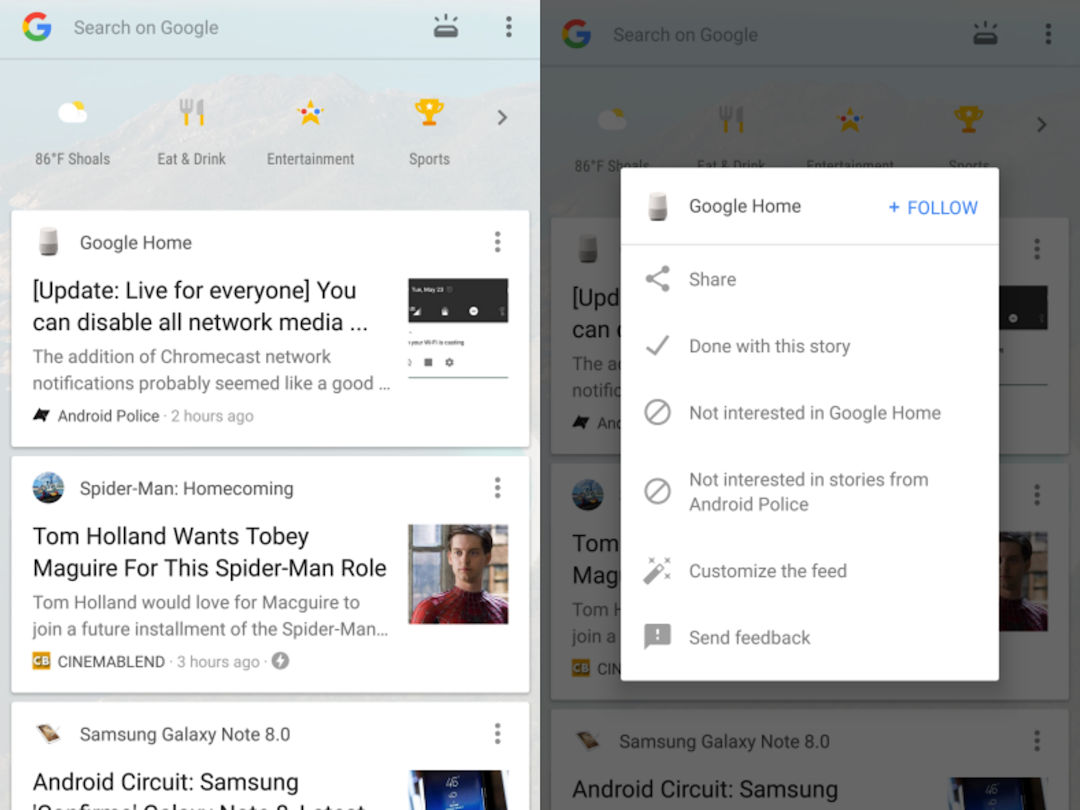Viewport: 1080px width, 810px height.
Task: Open the overflow menu in left screen header
Action: point(508,27)
